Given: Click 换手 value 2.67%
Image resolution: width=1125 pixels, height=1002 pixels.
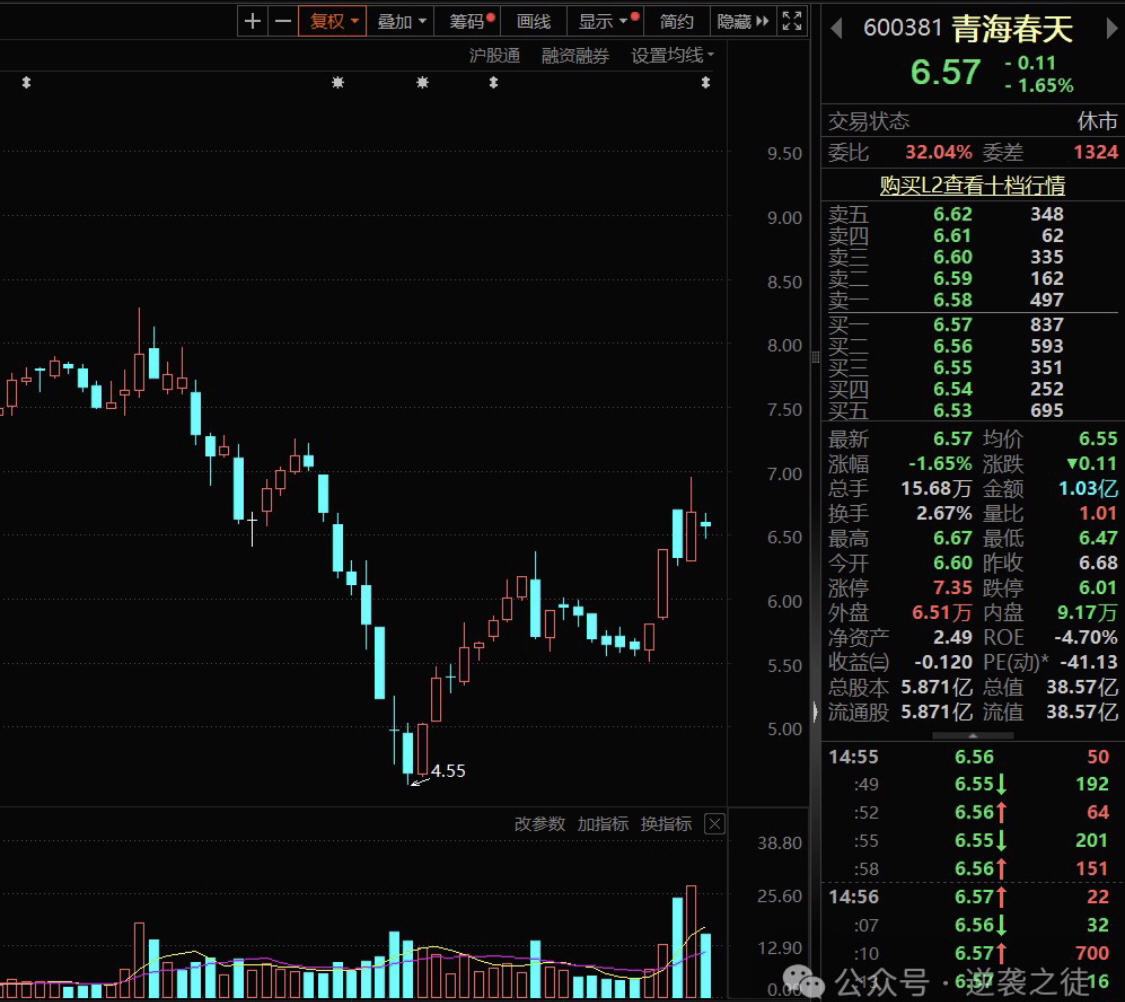Looking at the screenshot, I should coord(944,514).
